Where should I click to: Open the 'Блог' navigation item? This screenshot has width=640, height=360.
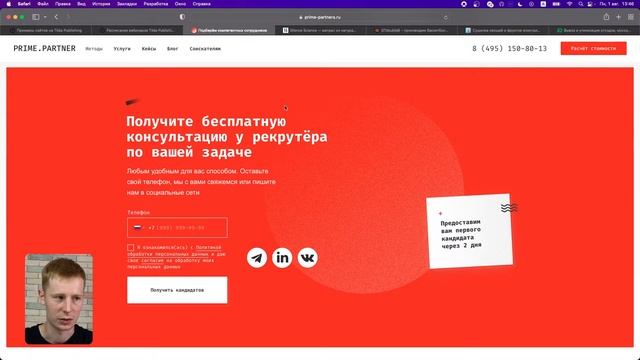[173, 49]
